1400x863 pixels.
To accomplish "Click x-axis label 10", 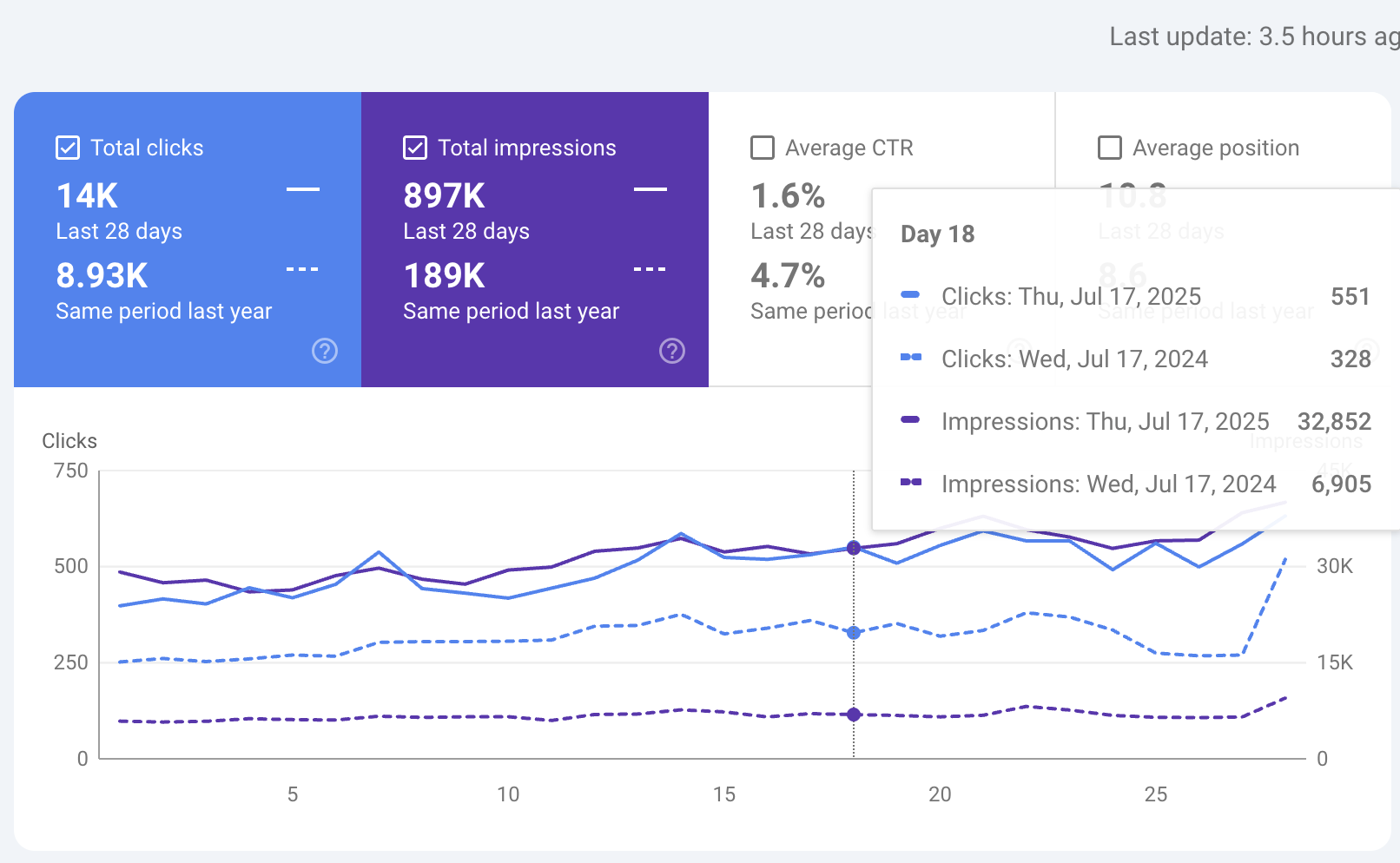I will coord(508,794).
